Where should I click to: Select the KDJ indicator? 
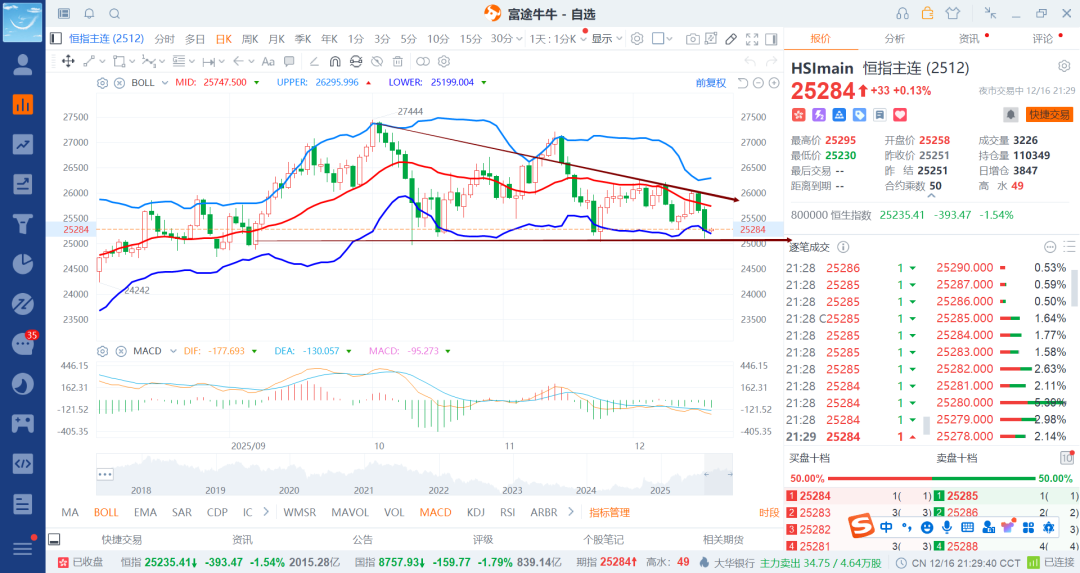click(x=475, y=512)
